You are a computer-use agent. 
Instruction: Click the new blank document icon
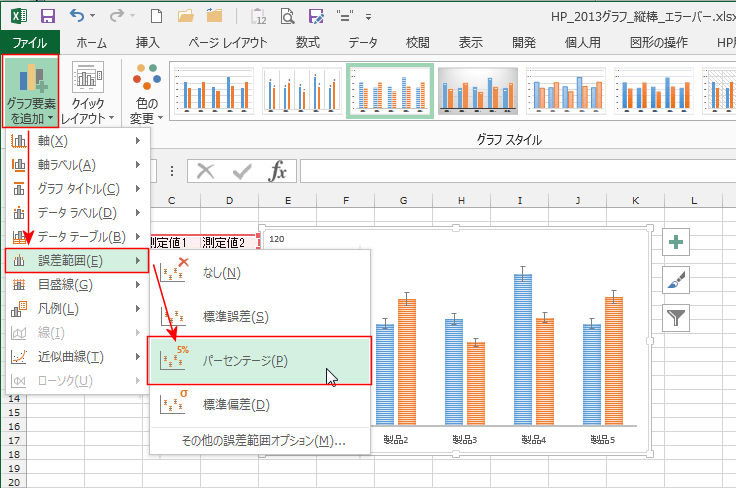[x=156, y=16]
